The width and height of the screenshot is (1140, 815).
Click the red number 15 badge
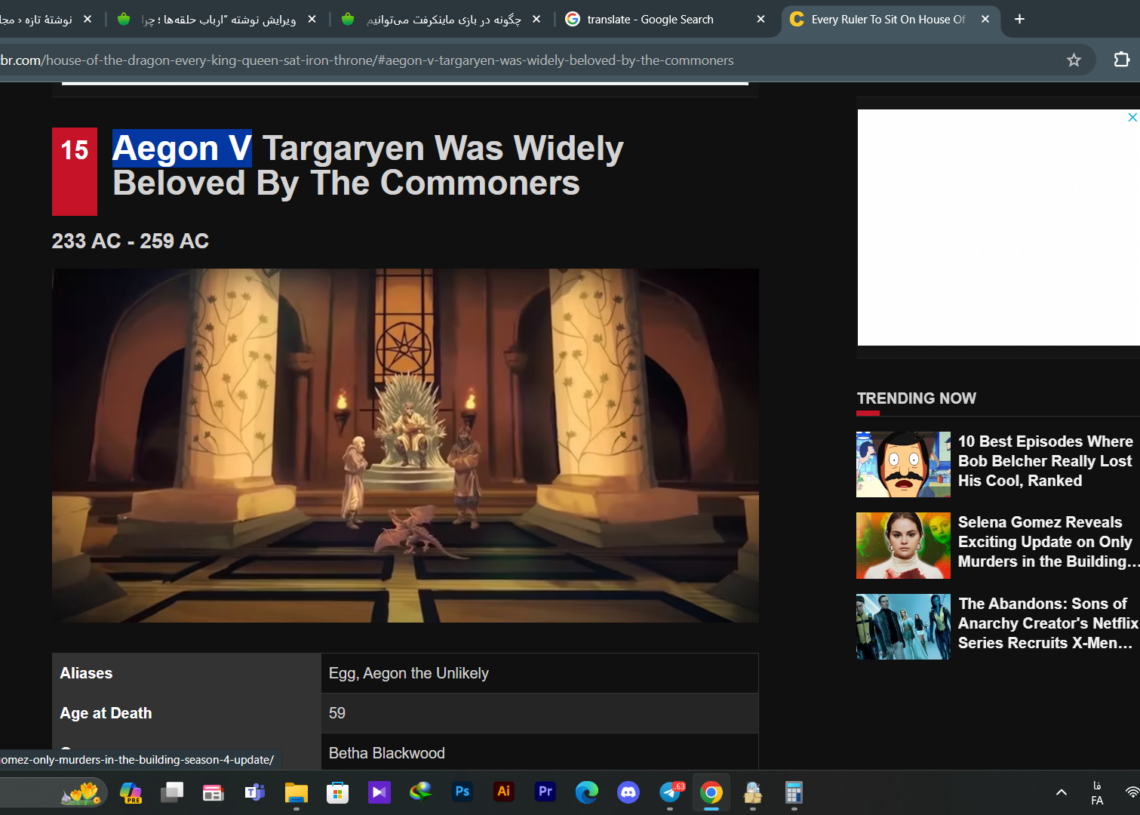pyautogui.click(x=74, y=172)
